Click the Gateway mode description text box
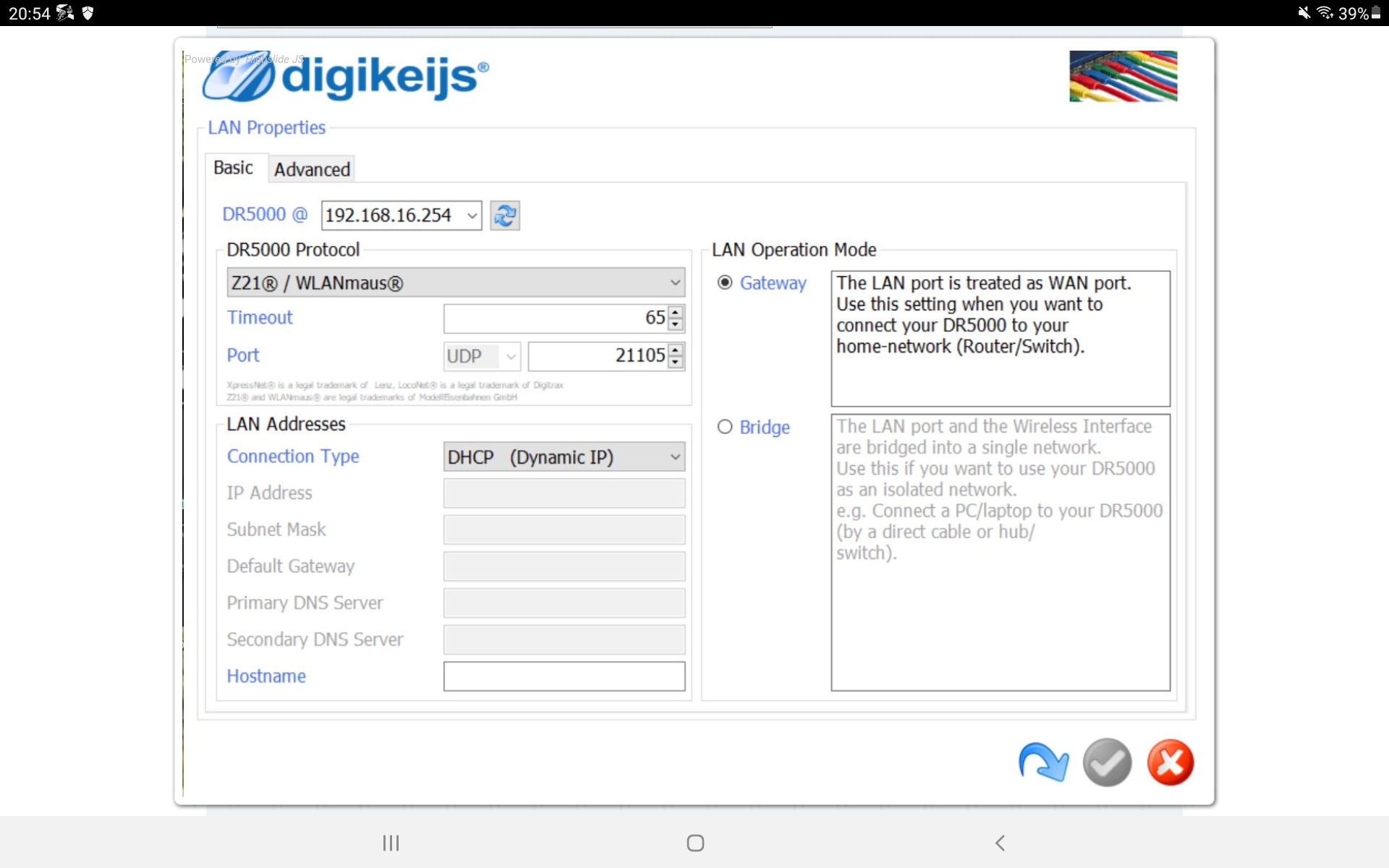The width and height of the screenshot is (1389, 868). click(x=1001, y=339)
